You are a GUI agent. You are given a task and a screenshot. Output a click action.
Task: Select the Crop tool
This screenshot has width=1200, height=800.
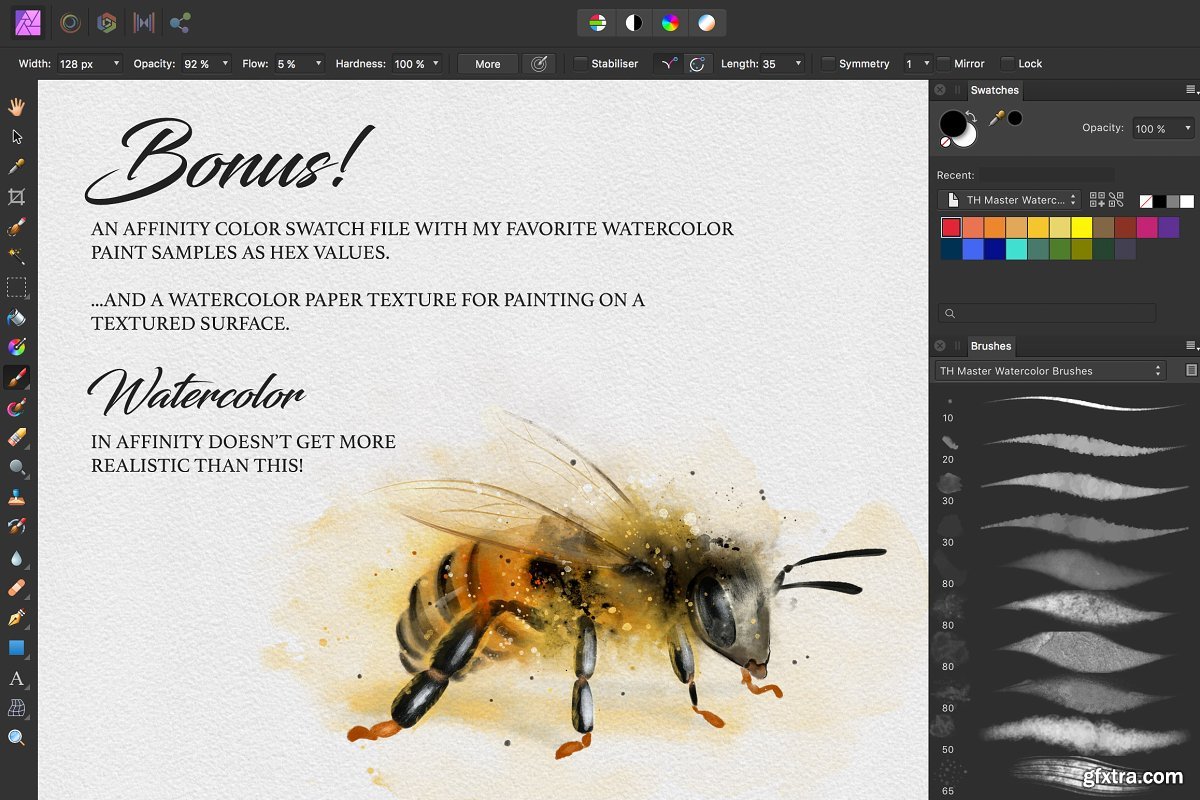(16, 197)
